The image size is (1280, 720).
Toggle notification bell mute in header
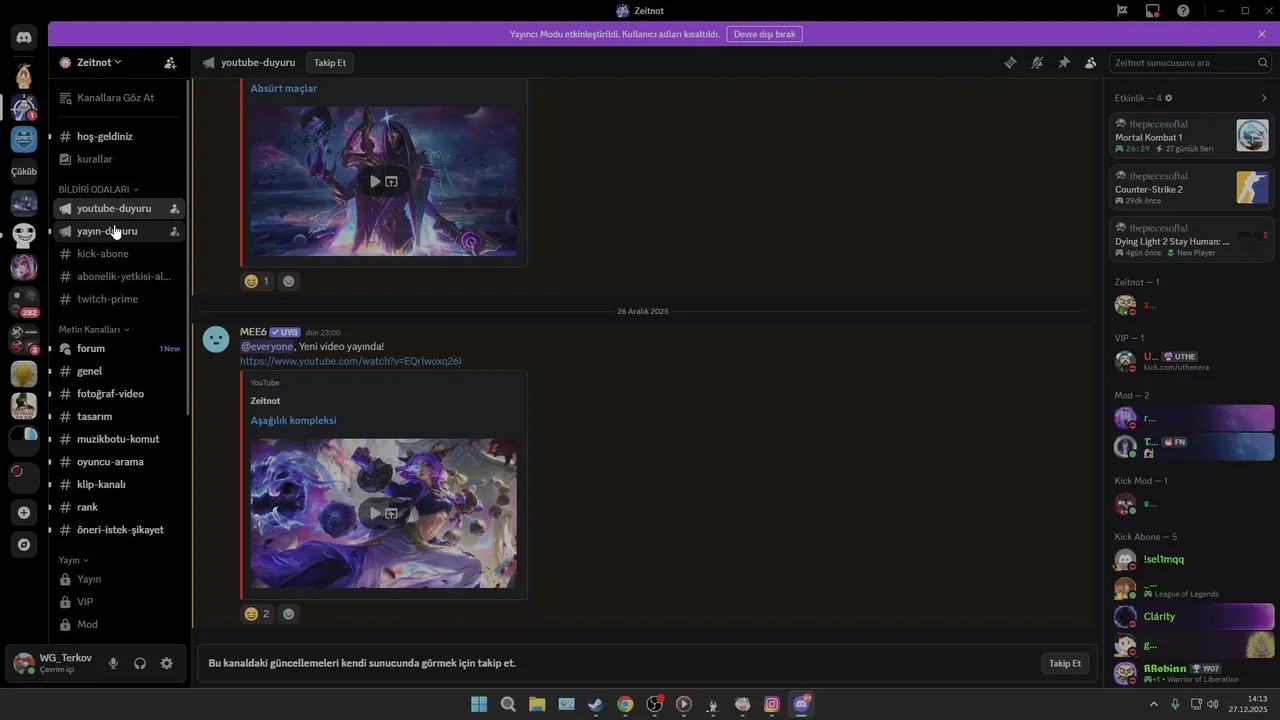click(x=1037, y=62)
